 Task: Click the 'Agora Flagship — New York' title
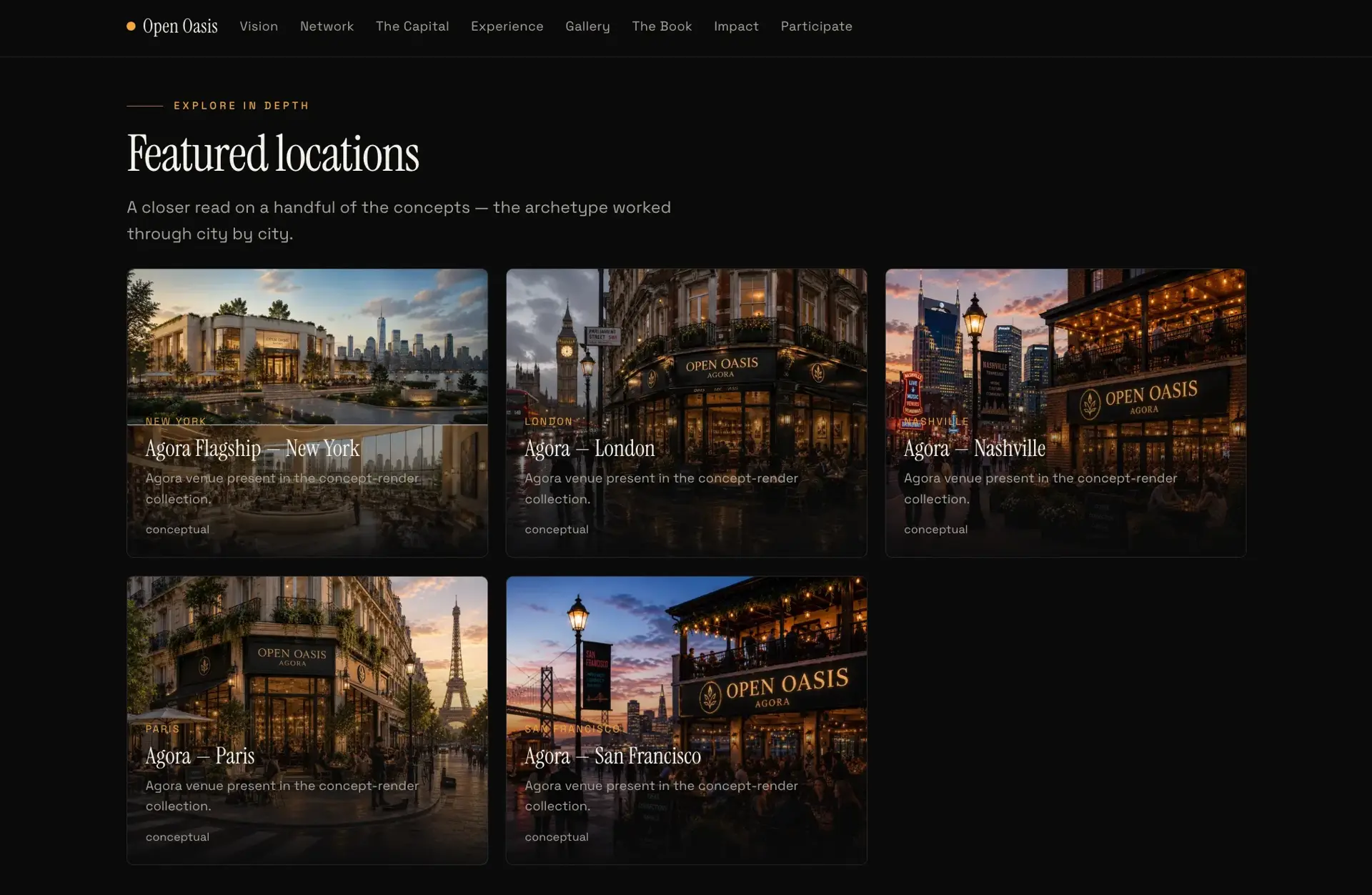click(x=252, y=448)
